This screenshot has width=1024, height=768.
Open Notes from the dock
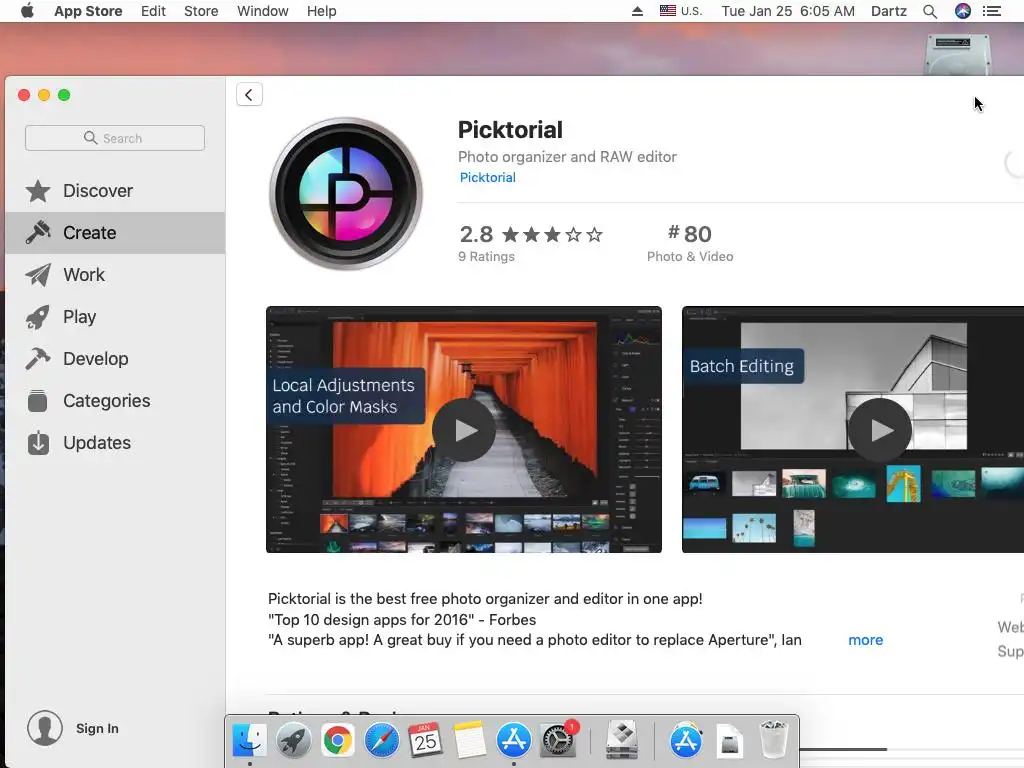470,741
